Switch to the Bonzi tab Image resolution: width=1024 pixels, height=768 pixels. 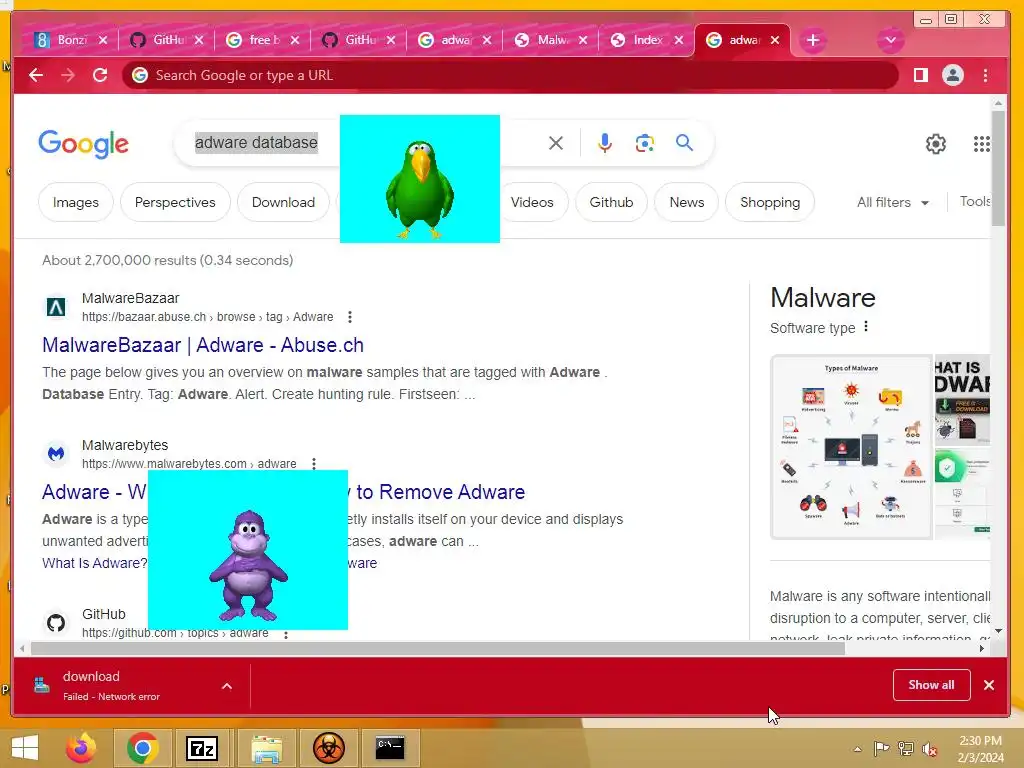(x=63, y=40)
